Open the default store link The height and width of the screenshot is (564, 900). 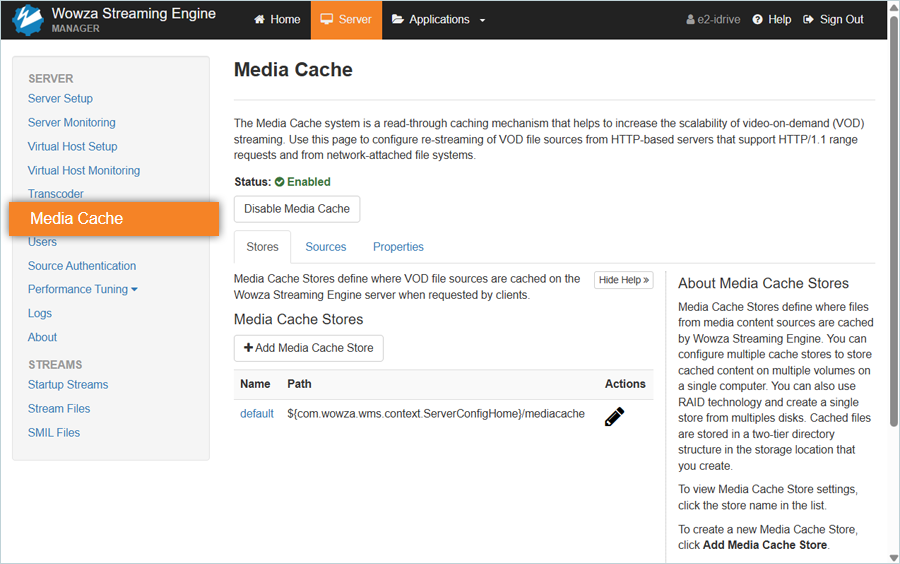click(x=257, y=414)
